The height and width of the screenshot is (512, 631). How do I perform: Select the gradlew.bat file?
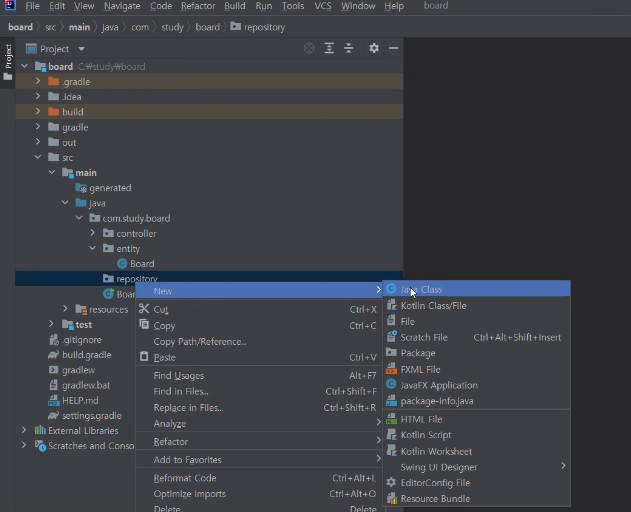point(86,385)
